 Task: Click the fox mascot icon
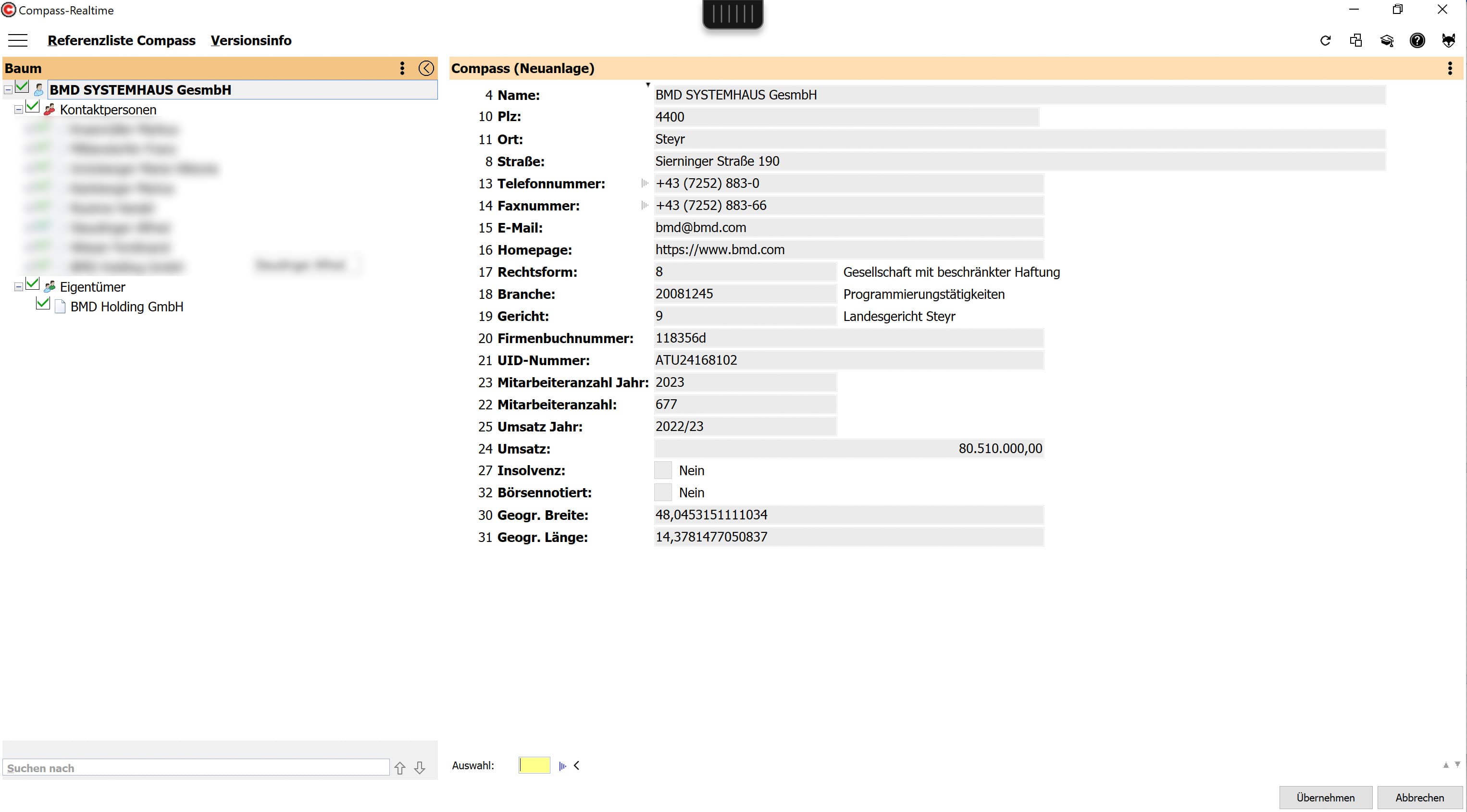coord(1448,40)
